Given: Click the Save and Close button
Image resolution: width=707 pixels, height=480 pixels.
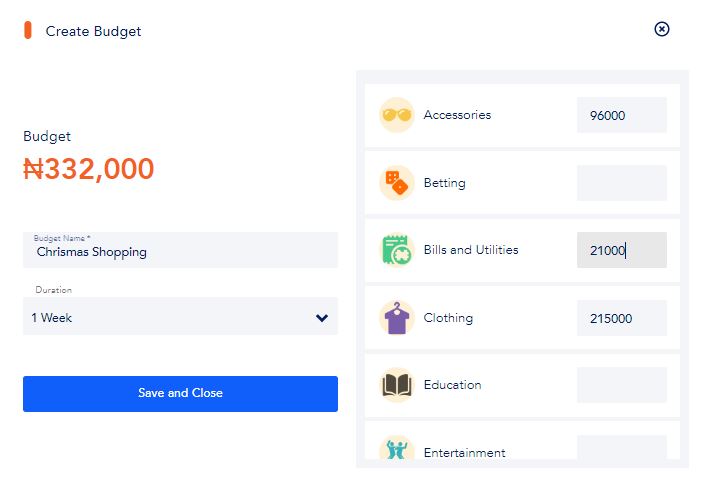Looking at the screenshot, I should 180,393.
